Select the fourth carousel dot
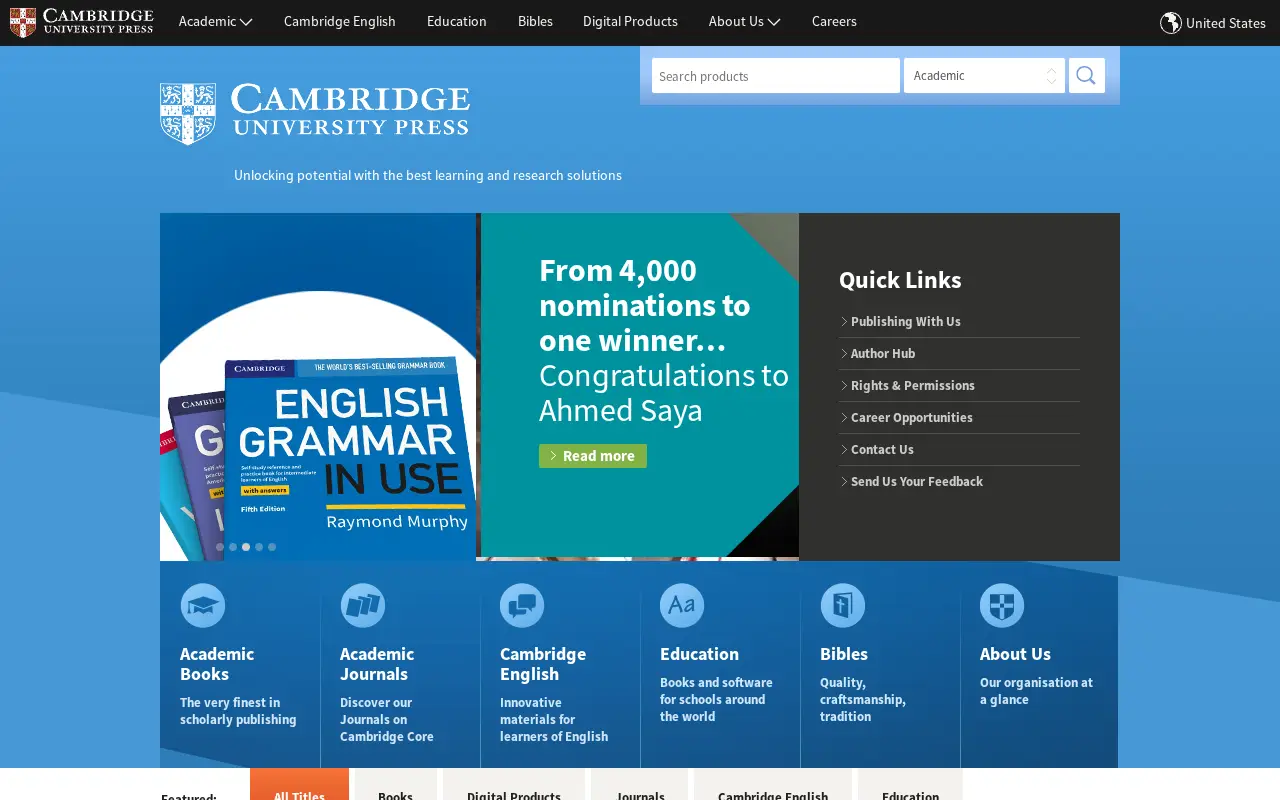 259,547
